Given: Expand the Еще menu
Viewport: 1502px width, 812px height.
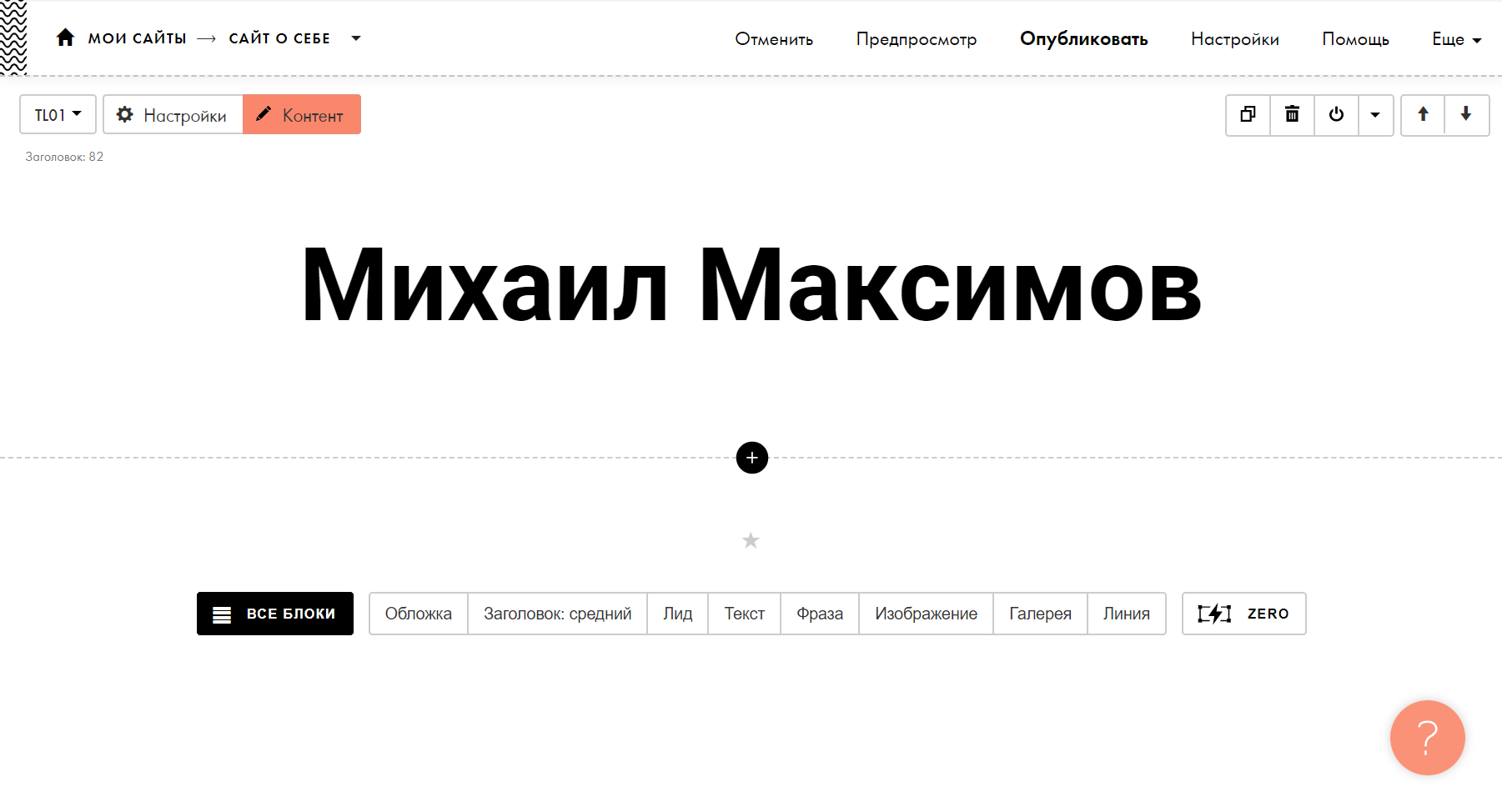Looking at the screenshot, I should [1456, 39].
